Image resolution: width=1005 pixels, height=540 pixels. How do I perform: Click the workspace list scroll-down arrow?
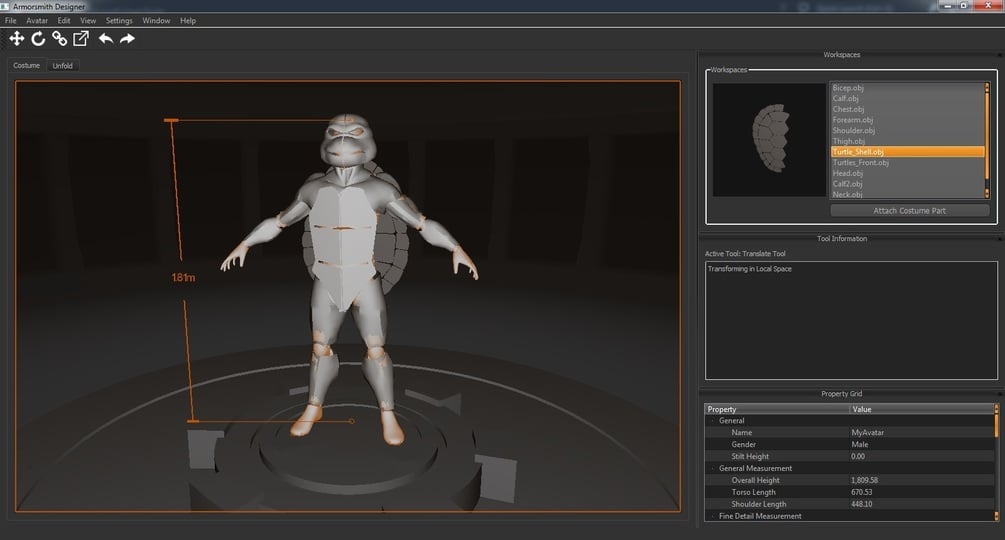(x=987, y=194)
